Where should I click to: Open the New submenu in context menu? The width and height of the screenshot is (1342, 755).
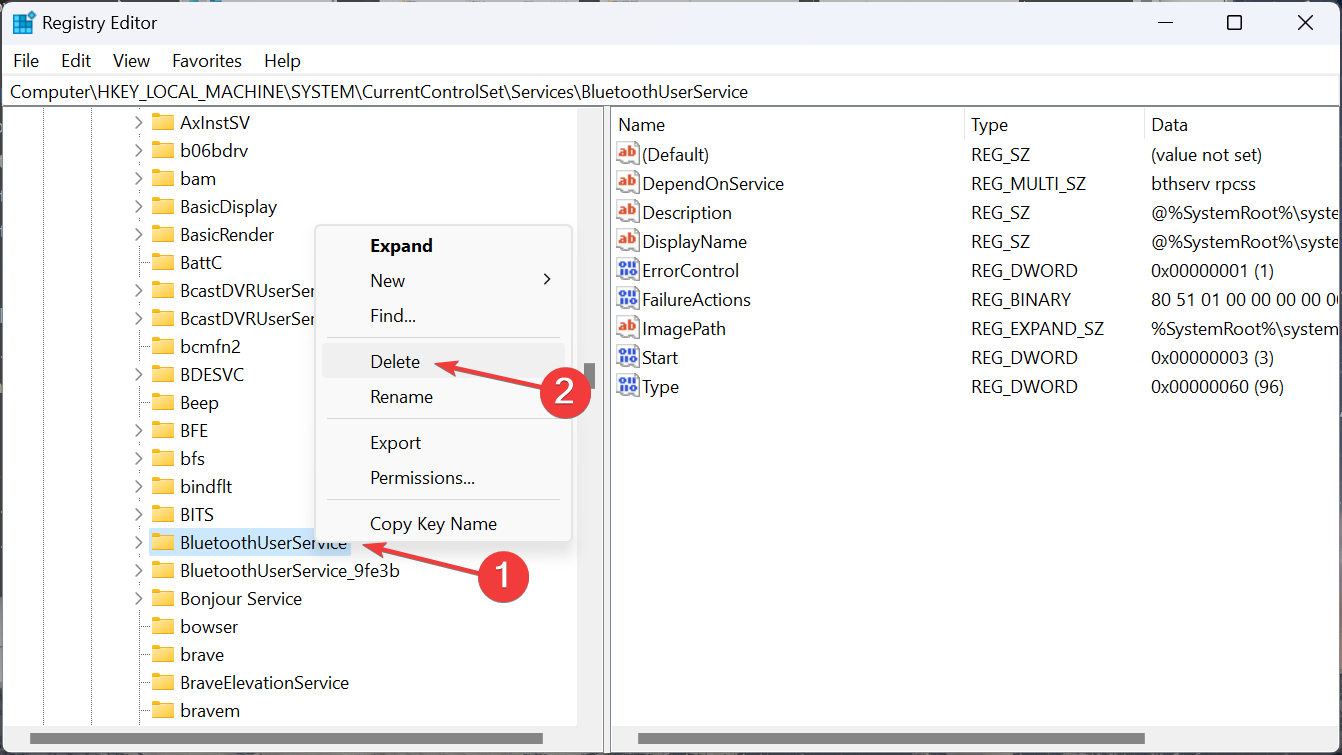(443, 281)
